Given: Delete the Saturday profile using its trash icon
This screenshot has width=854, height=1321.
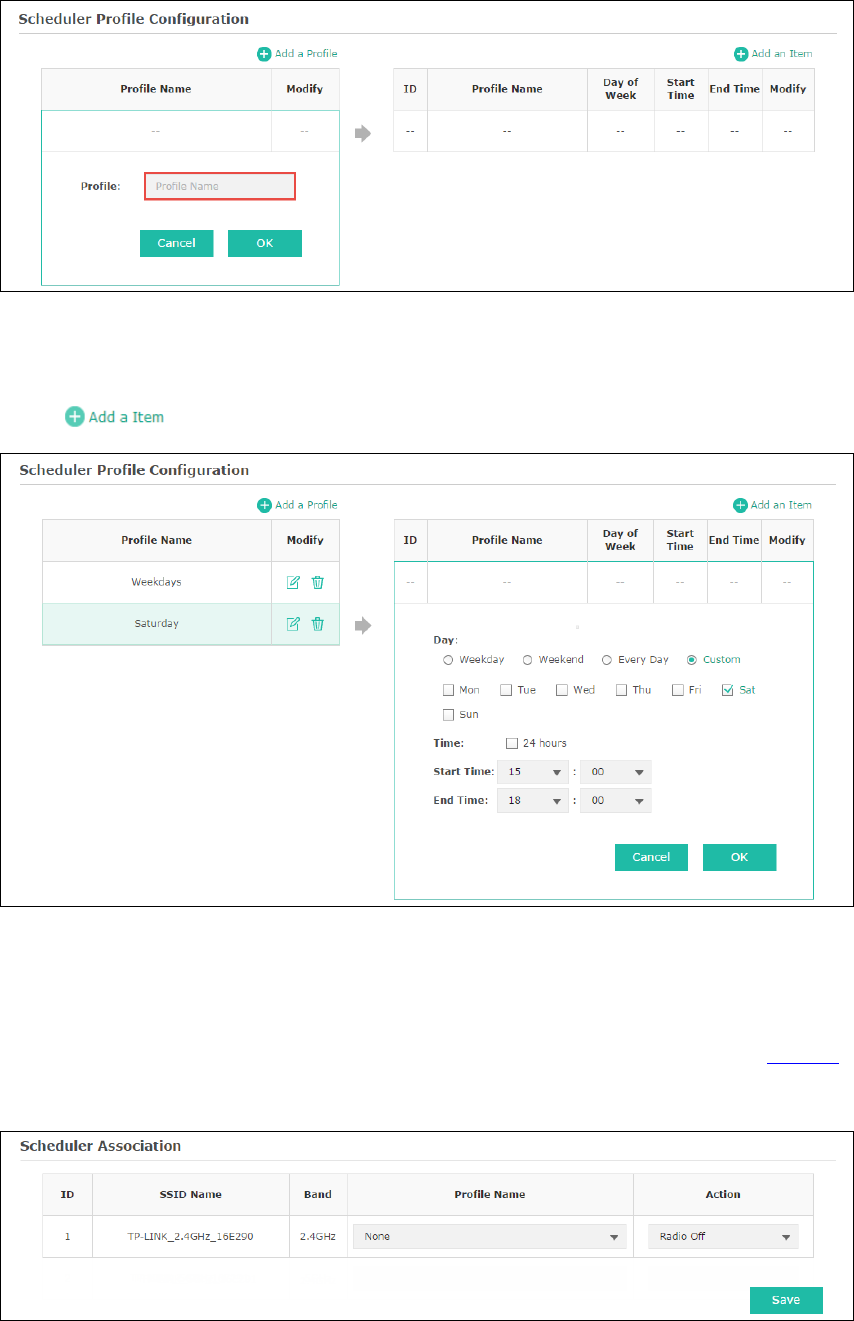Looking at the screenshot, I should coord(317,624).
